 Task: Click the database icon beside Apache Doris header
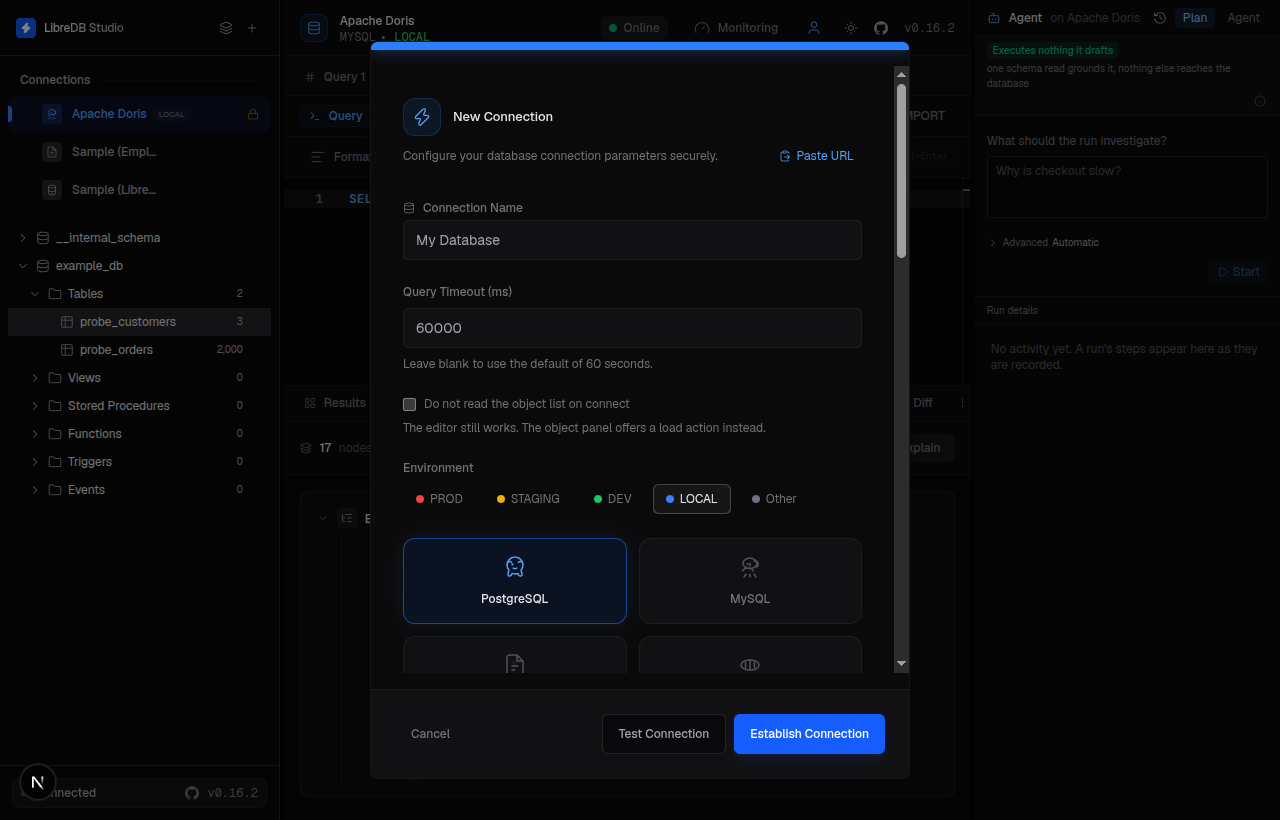coord(314,28)
